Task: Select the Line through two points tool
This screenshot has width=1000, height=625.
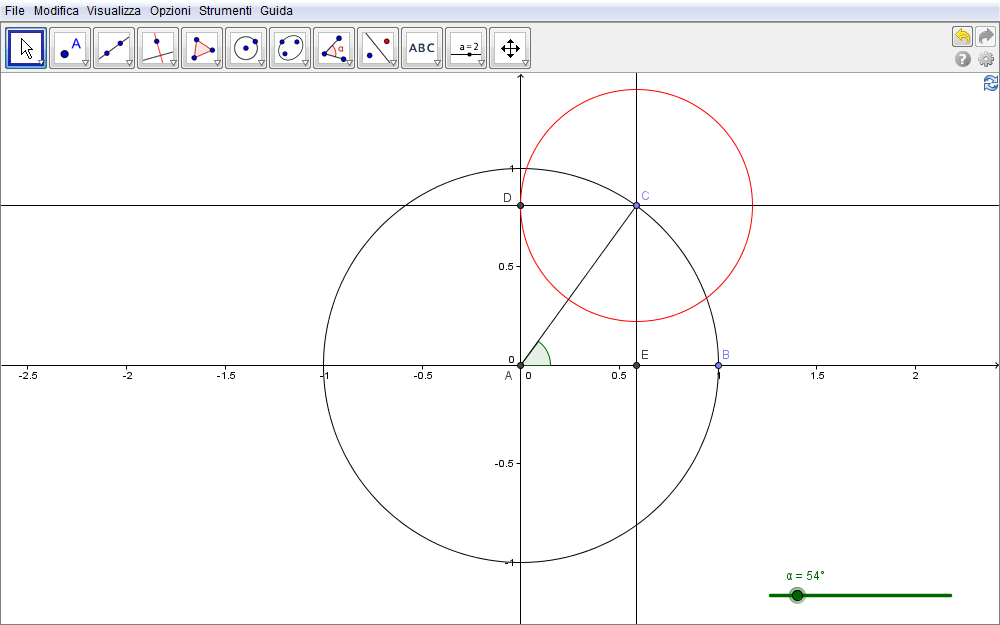Action: point(114,47)
